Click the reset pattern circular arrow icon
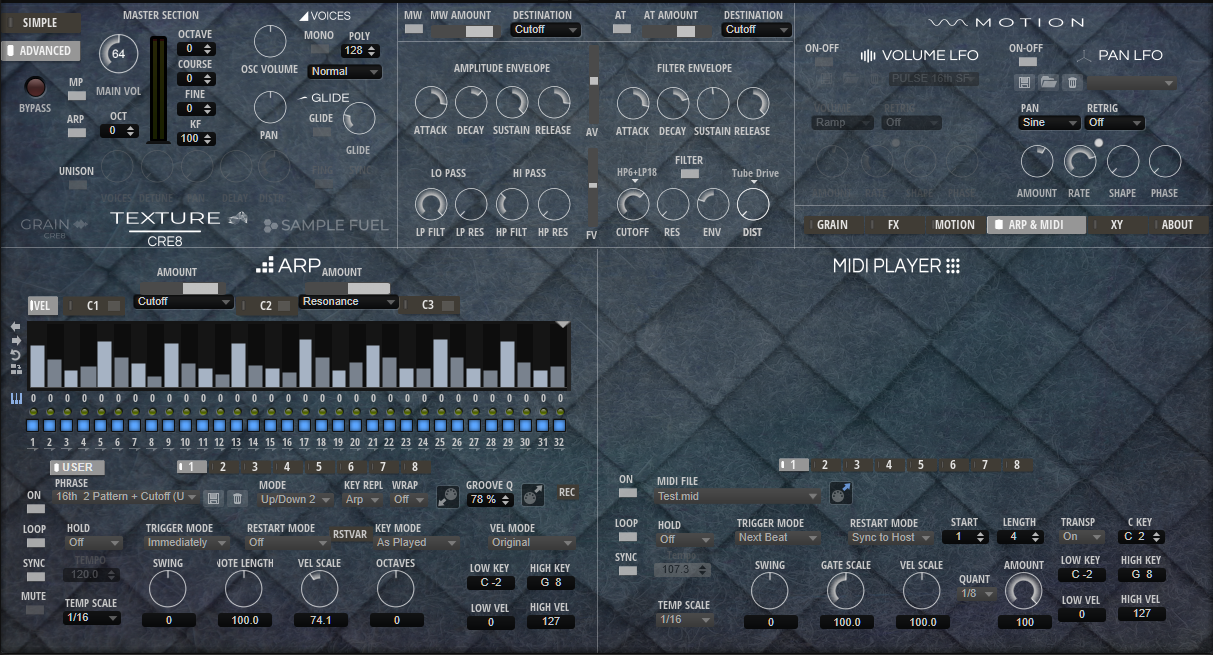Image resolution: width=1213 pixels, height=655 pixels. point(16,355)
